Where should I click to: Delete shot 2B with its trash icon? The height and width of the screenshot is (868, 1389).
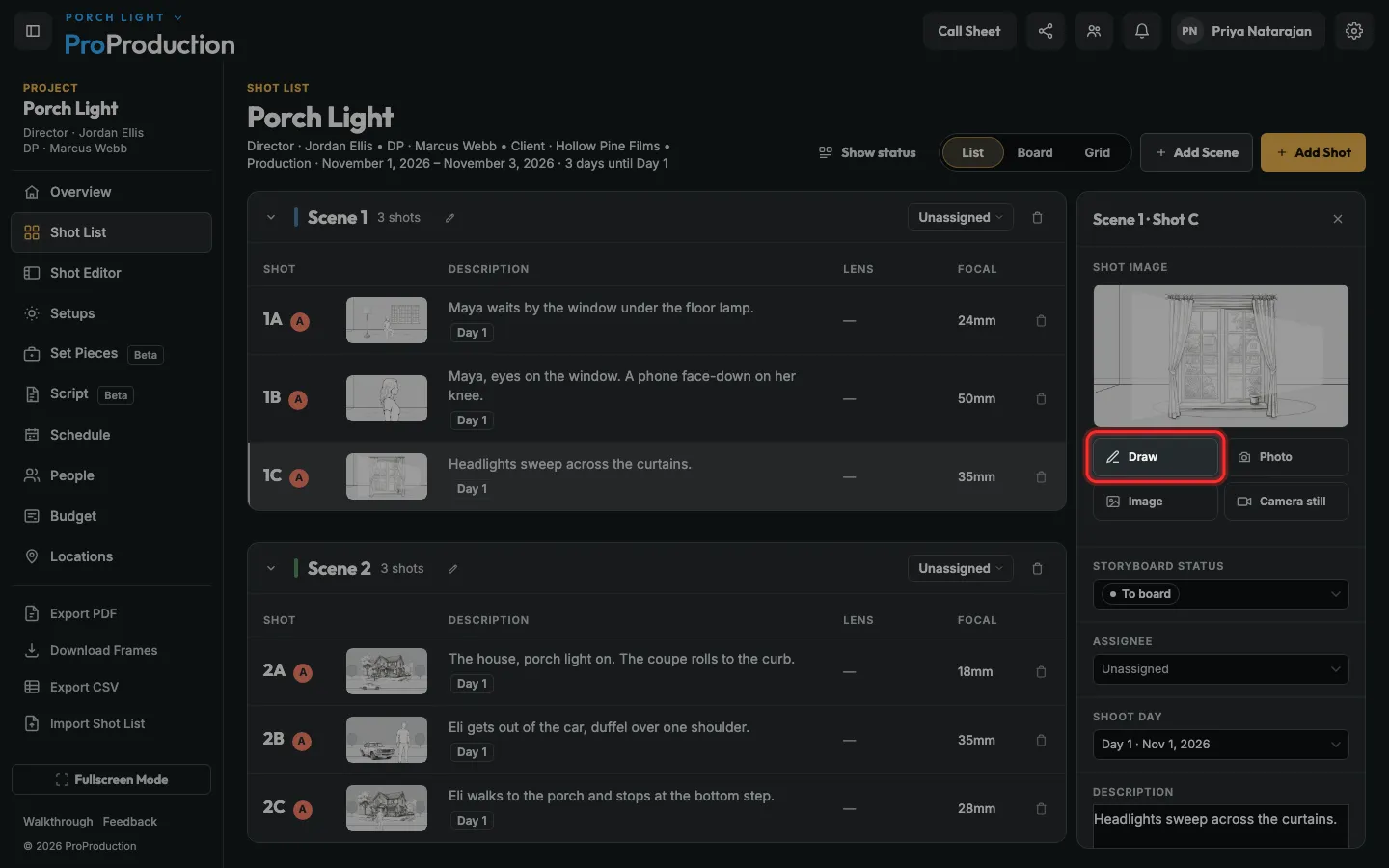click(x=1041, y=741)
